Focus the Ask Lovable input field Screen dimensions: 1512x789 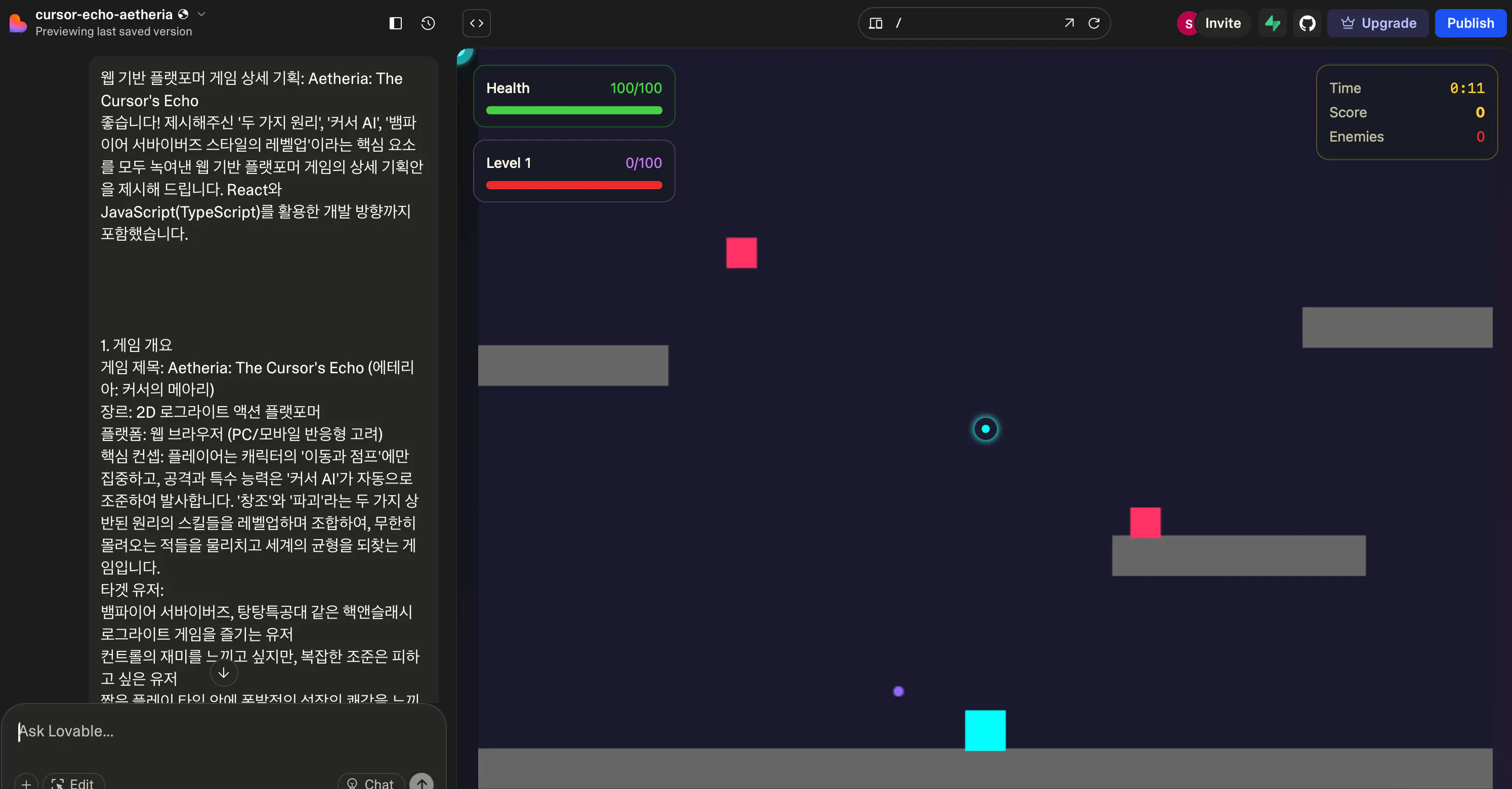click(223, 731)
